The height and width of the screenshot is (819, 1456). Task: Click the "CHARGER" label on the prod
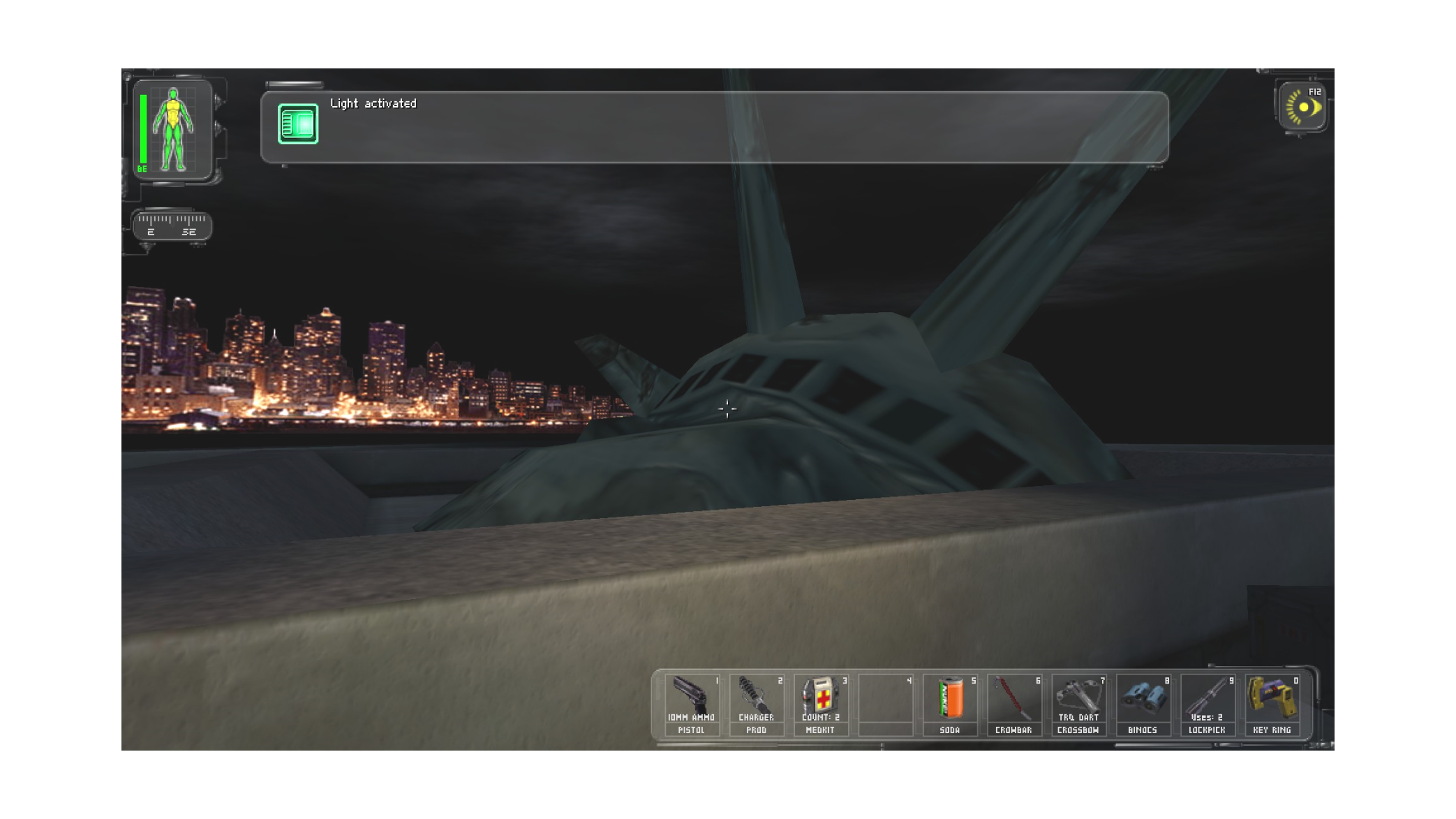click(756, 717)
